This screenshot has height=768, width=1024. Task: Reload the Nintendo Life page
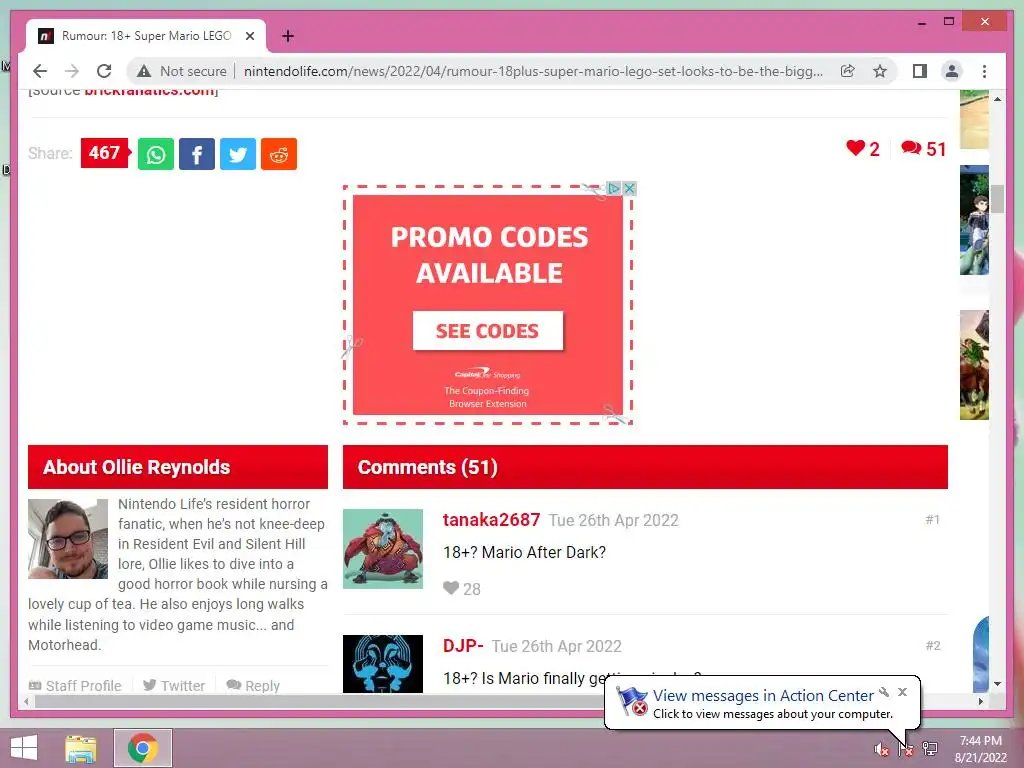point(104,71)
